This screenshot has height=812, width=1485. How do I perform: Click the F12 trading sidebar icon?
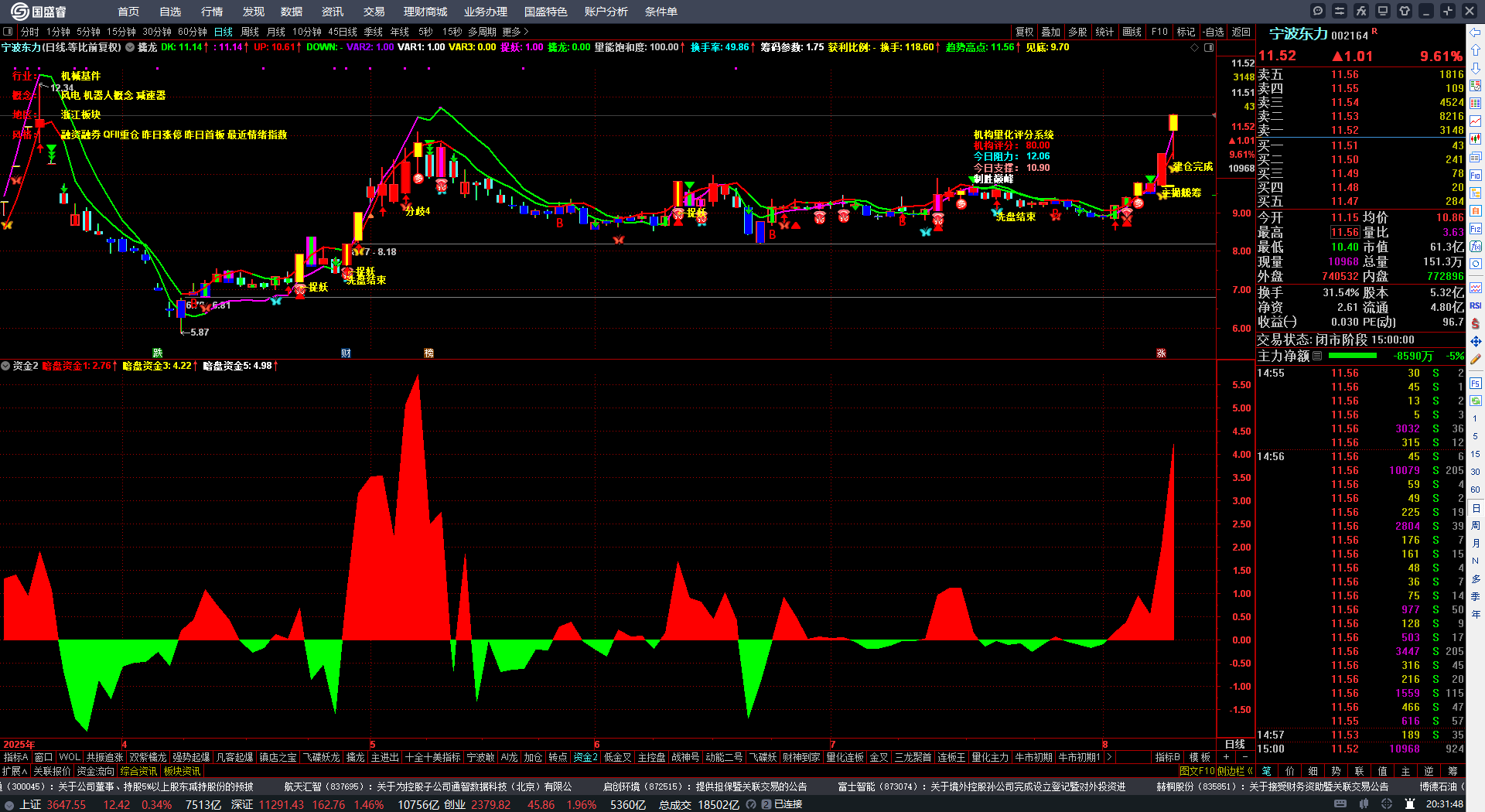(1476, 229)
